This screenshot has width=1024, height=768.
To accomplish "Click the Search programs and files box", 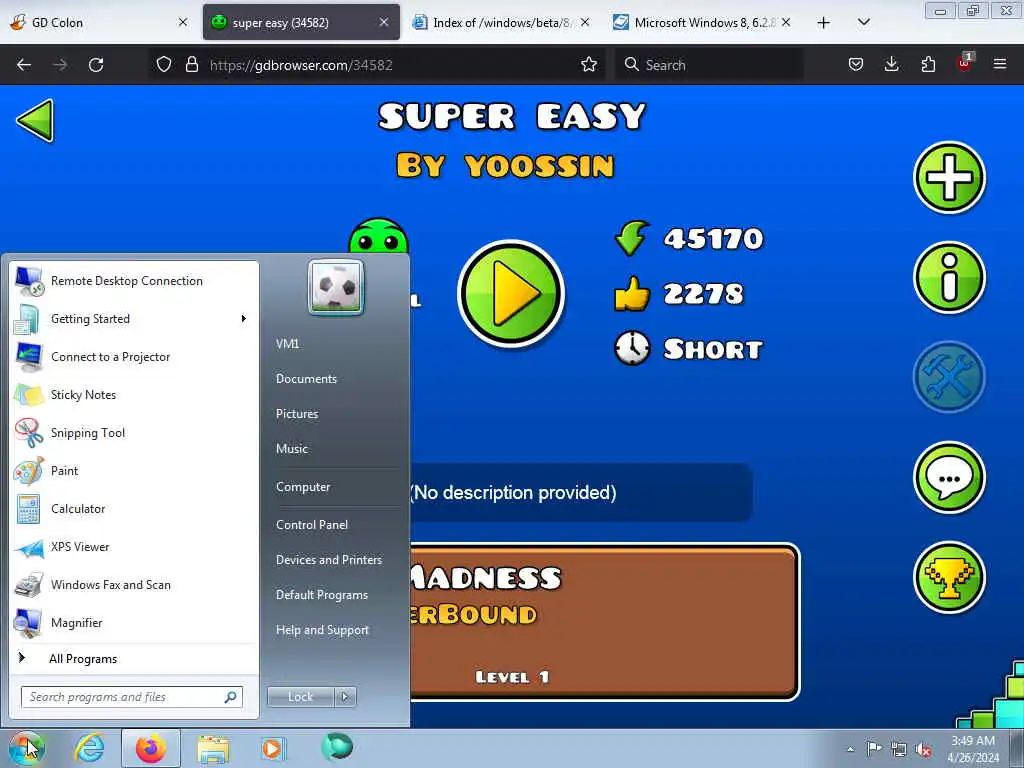I will click(131, 697).
